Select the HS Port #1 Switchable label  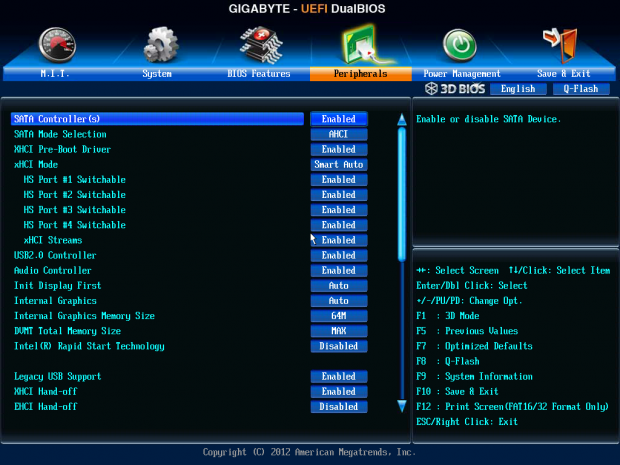pyautogui.click(x=74, y=180)
